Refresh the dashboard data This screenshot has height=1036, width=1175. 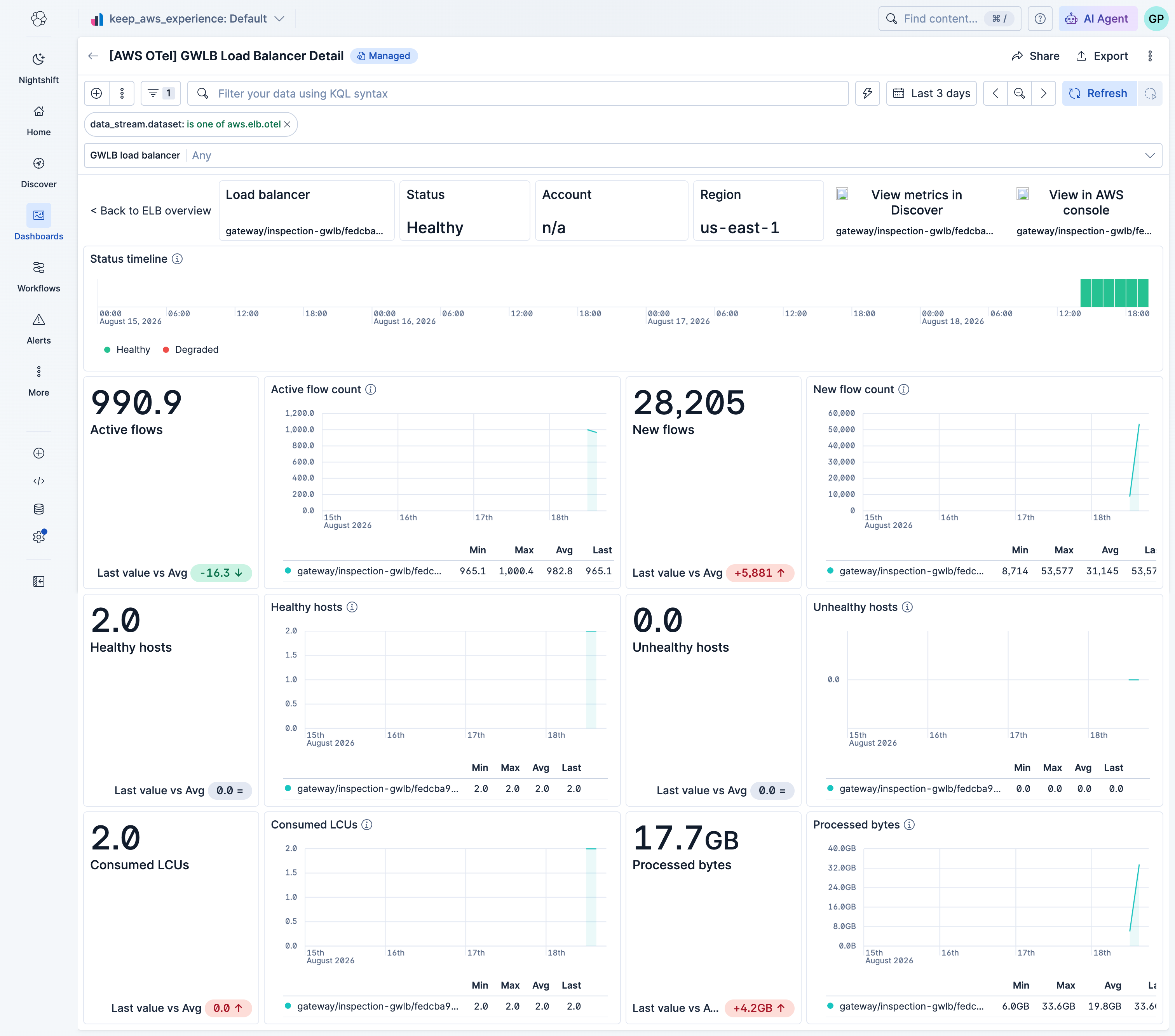[1098, 93]
